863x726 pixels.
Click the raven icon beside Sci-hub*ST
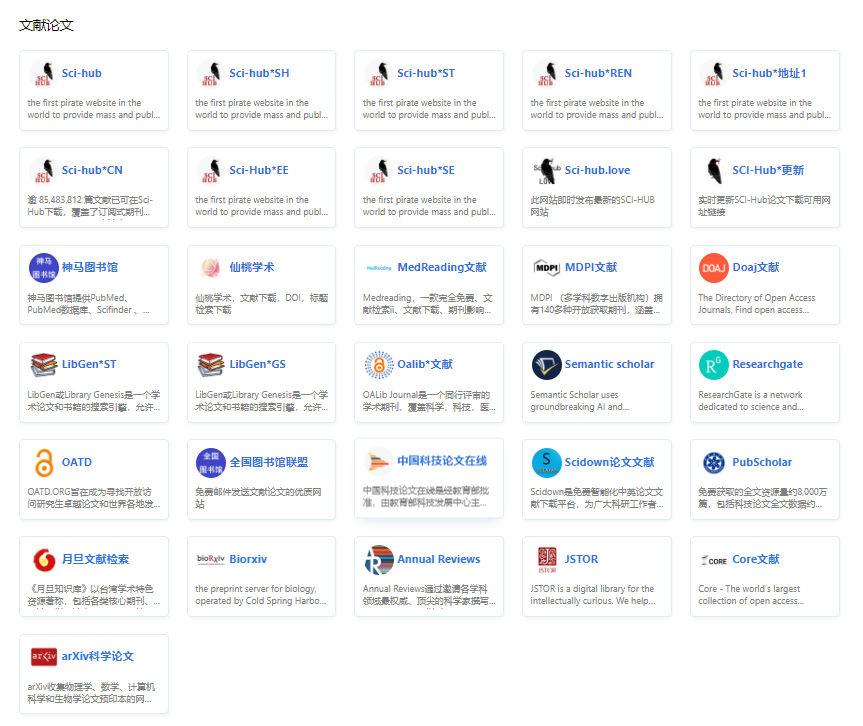379,74
